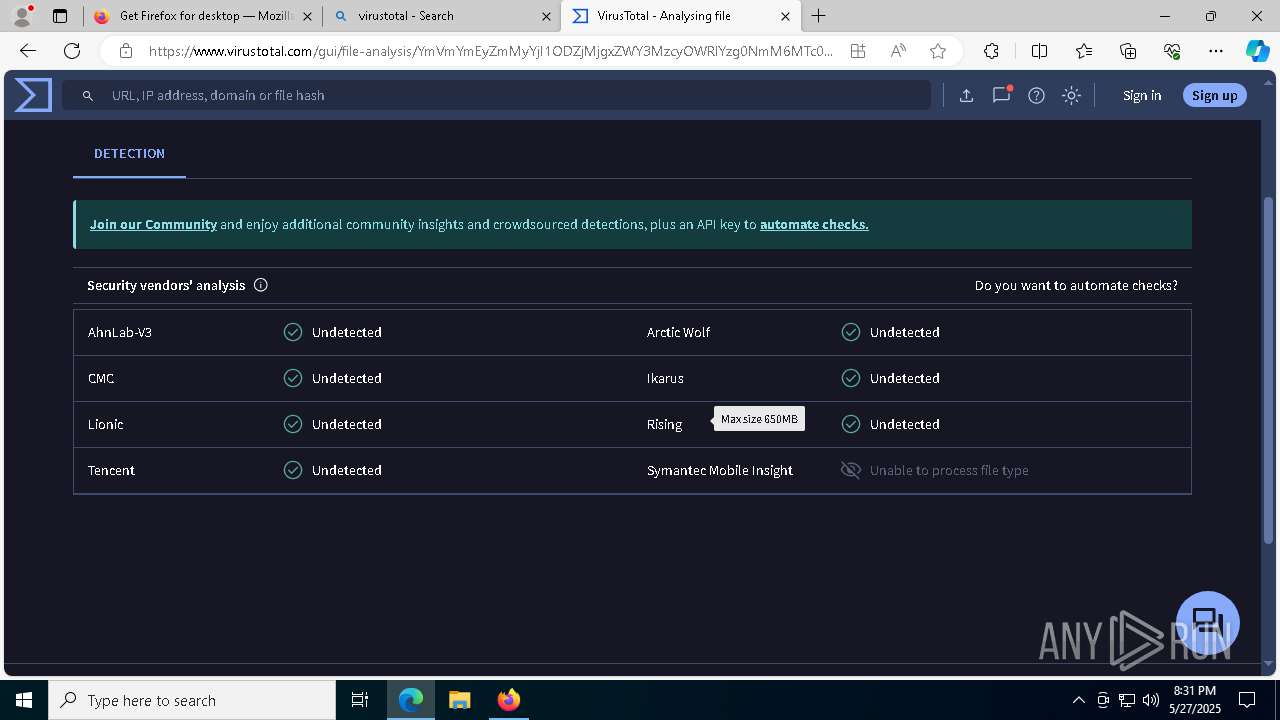Add page to favorites star icon
The width and height of the screenshot is (1280, 720).
point(937,51)
